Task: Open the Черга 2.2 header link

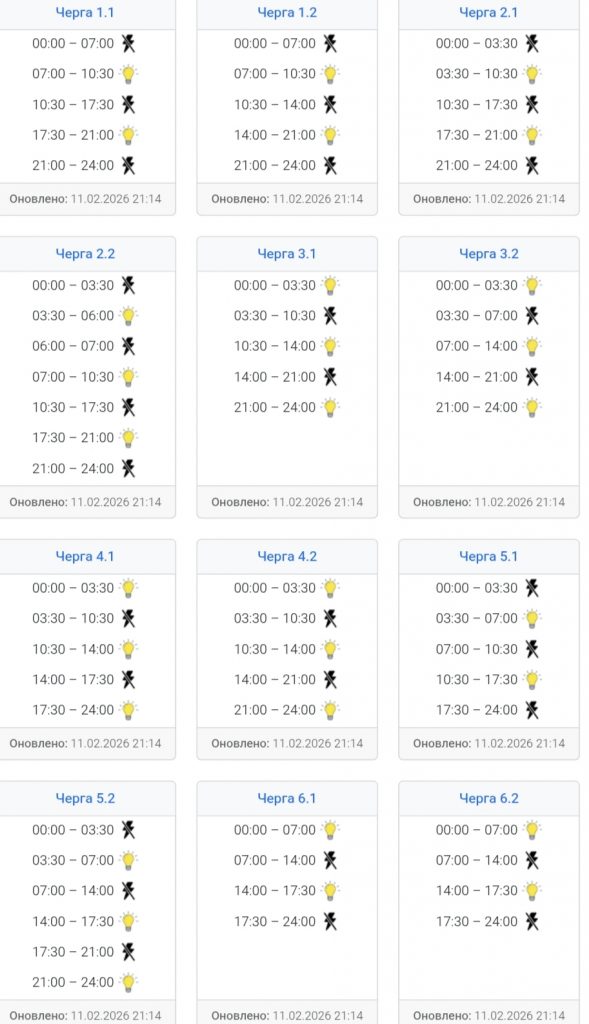Action: coord(85,254)
